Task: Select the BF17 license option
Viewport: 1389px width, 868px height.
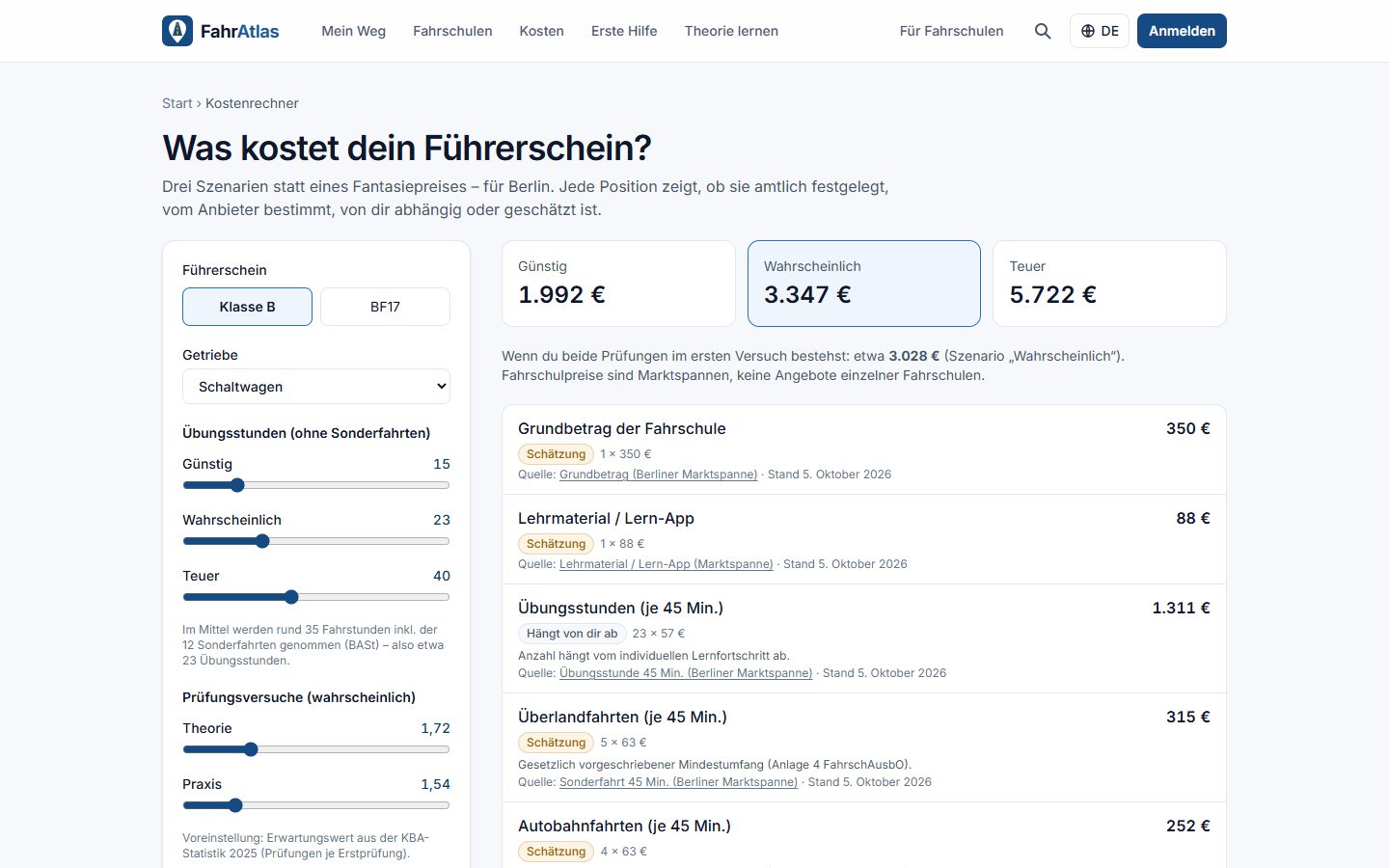Action: tap(385, 307)
